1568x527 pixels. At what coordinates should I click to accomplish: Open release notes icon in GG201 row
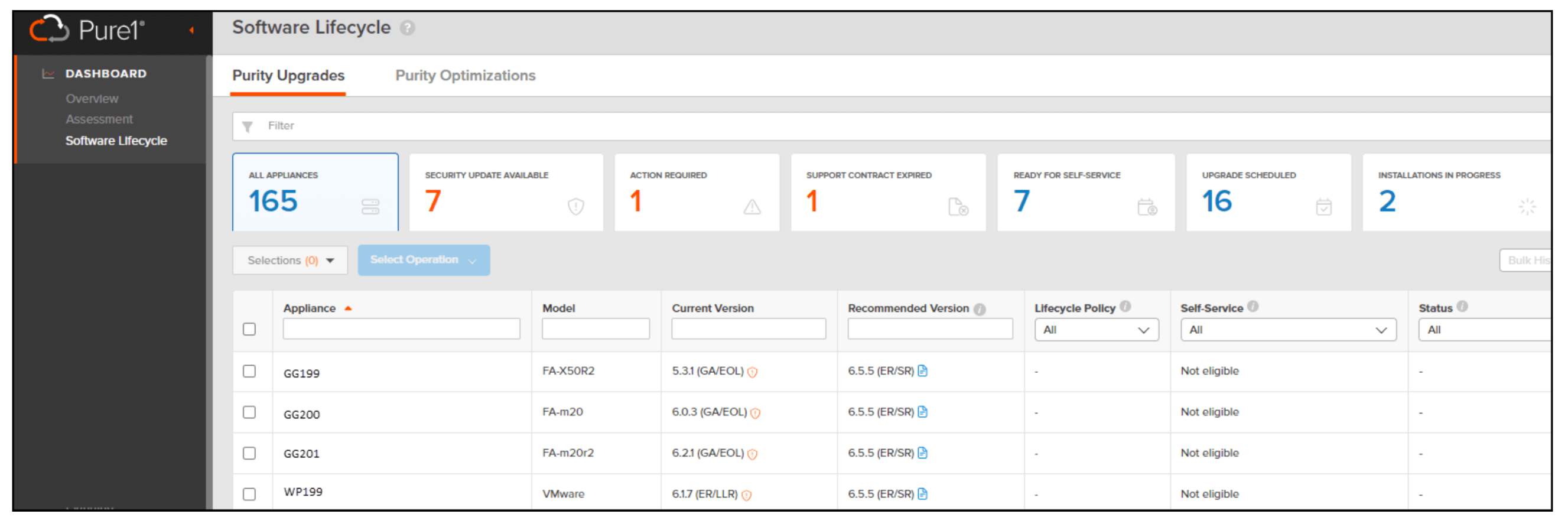[922, 453]
